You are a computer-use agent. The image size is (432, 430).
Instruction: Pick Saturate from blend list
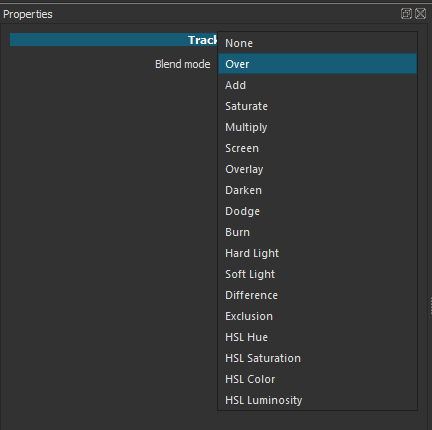point(317,106)
